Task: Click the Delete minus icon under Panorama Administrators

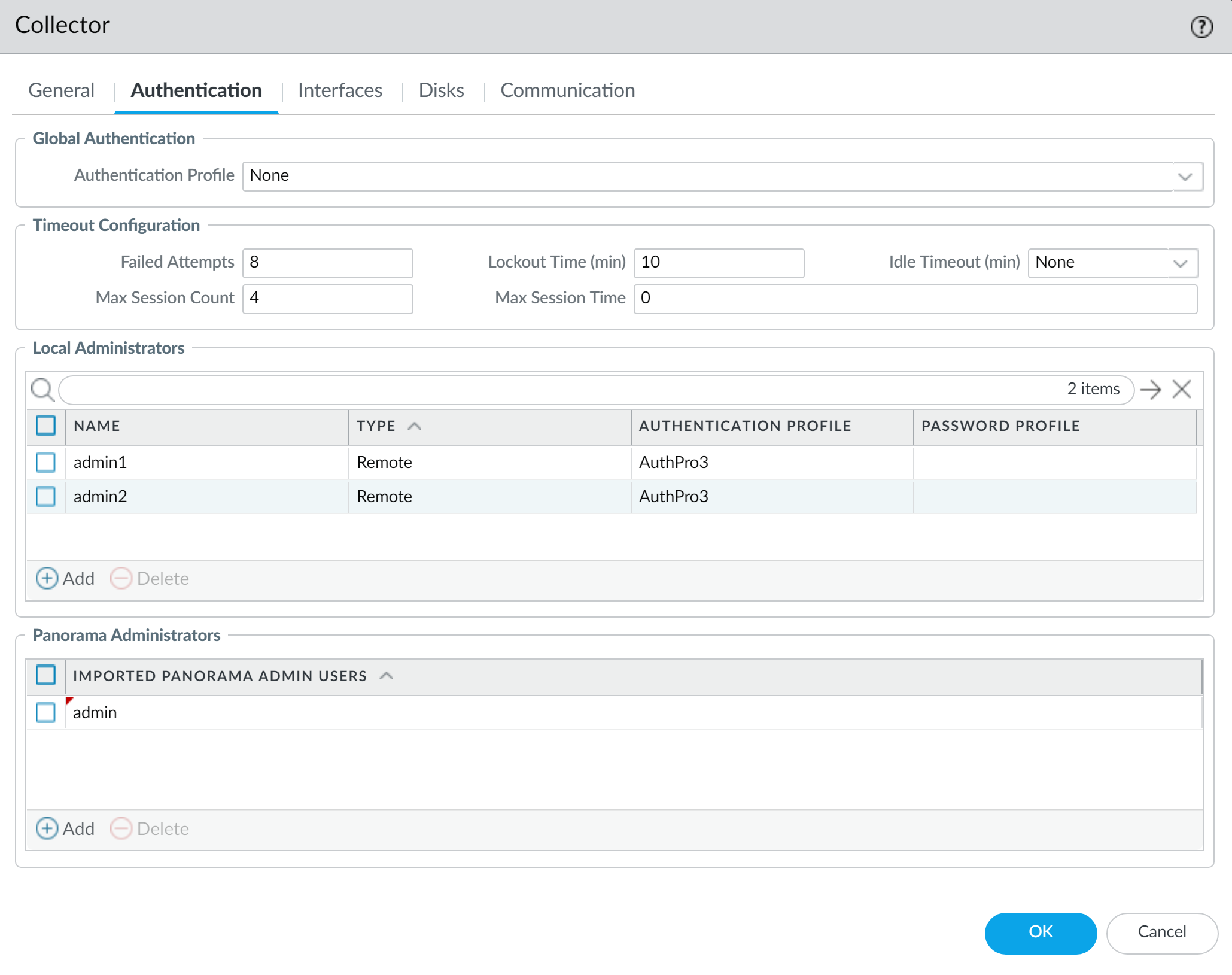Action: pos(121,828)
